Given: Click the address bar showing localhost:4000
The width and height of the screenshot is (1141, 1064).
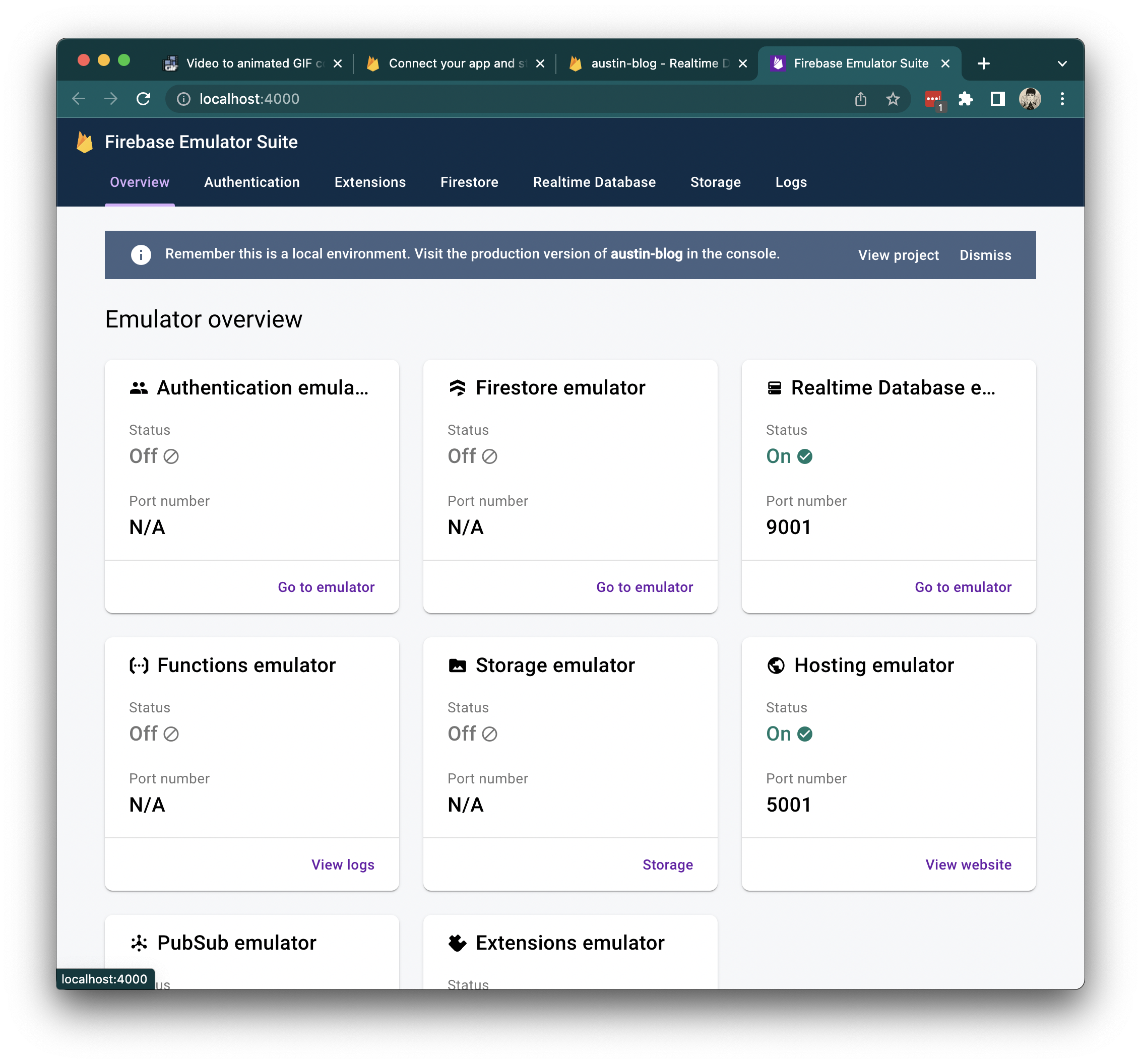Looking at the screenshot, I should pos(249,99).
